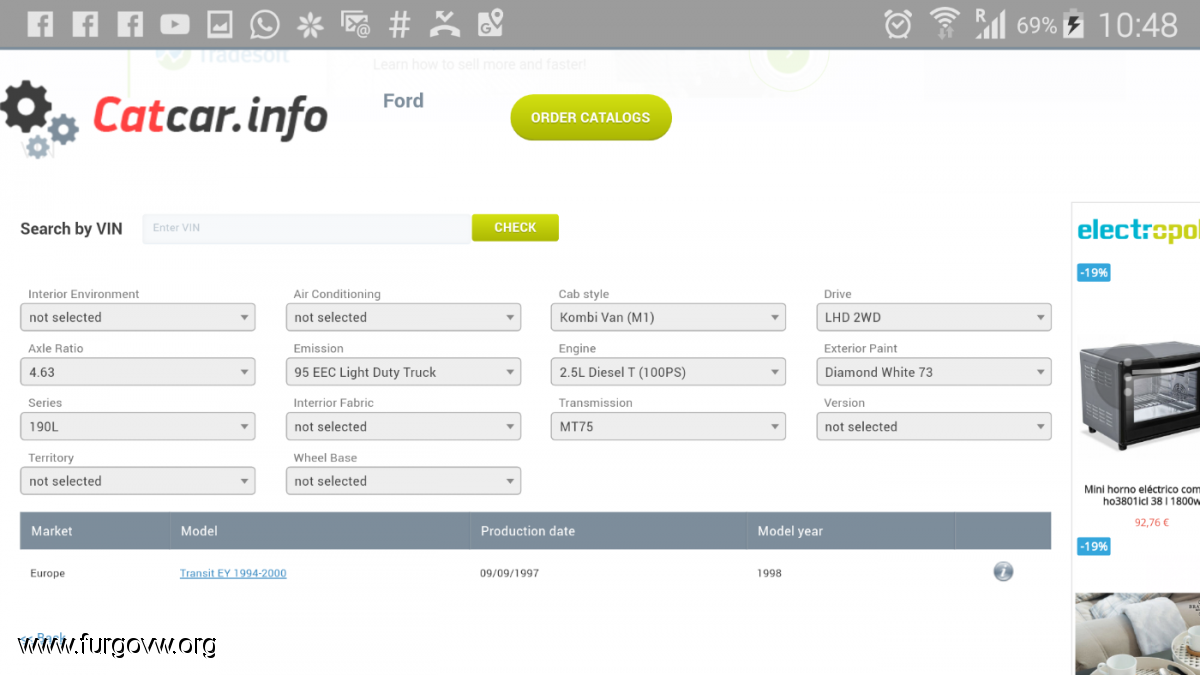Viewport: 1200px width, 675px height.
Task: Tap the Google Maps notification icon
Action: tap(490, 24)
